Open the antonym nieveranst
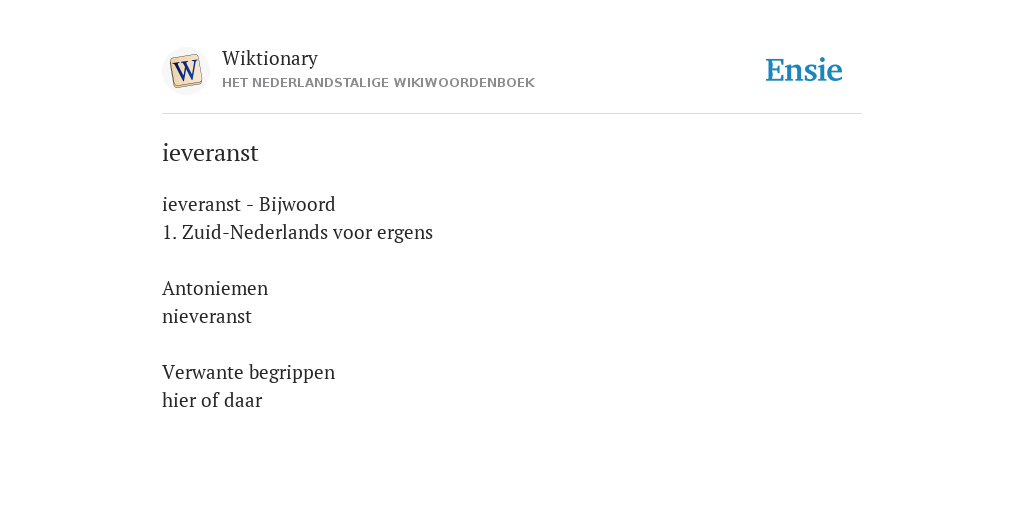Screen dimensions: 1024x512 [x=207, y=317]
